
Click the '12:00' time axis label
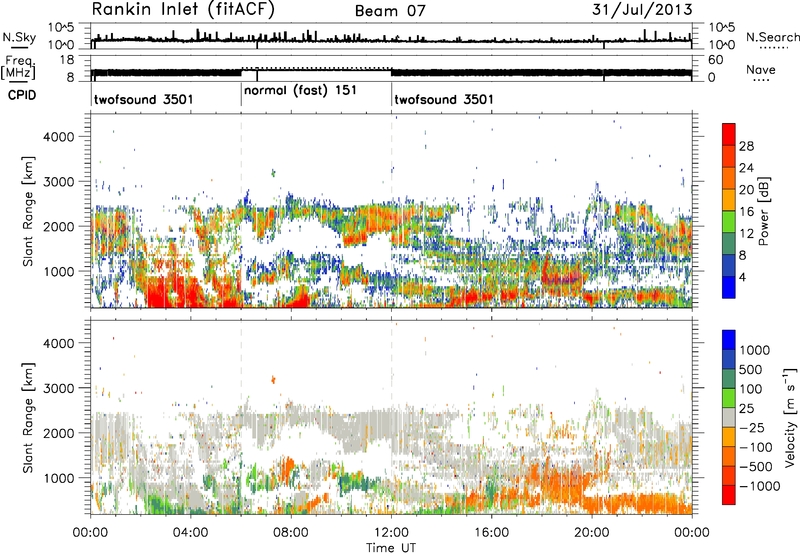[391, 533]
